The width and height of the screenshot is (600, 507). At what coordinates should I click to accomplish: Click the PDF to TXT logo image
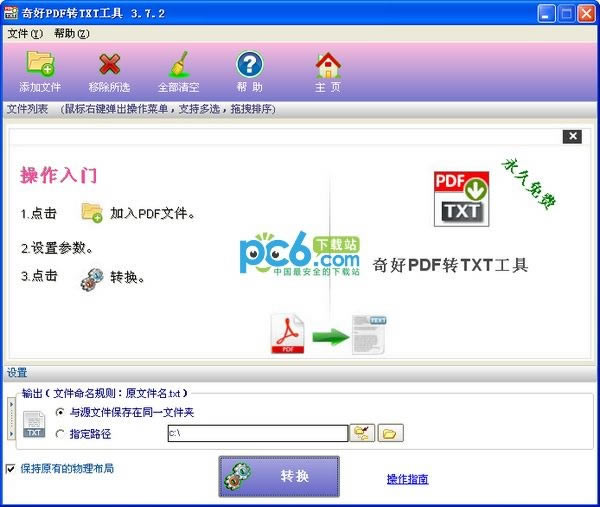[461, 199]
